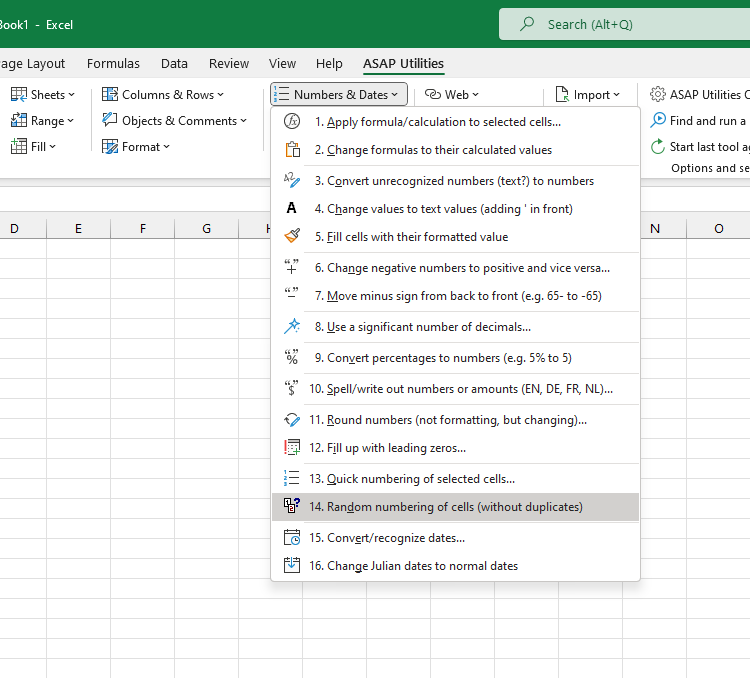Click in the Search (Alt+Q) field
Screen dimensions: 750x678
(x=624, y=24)
